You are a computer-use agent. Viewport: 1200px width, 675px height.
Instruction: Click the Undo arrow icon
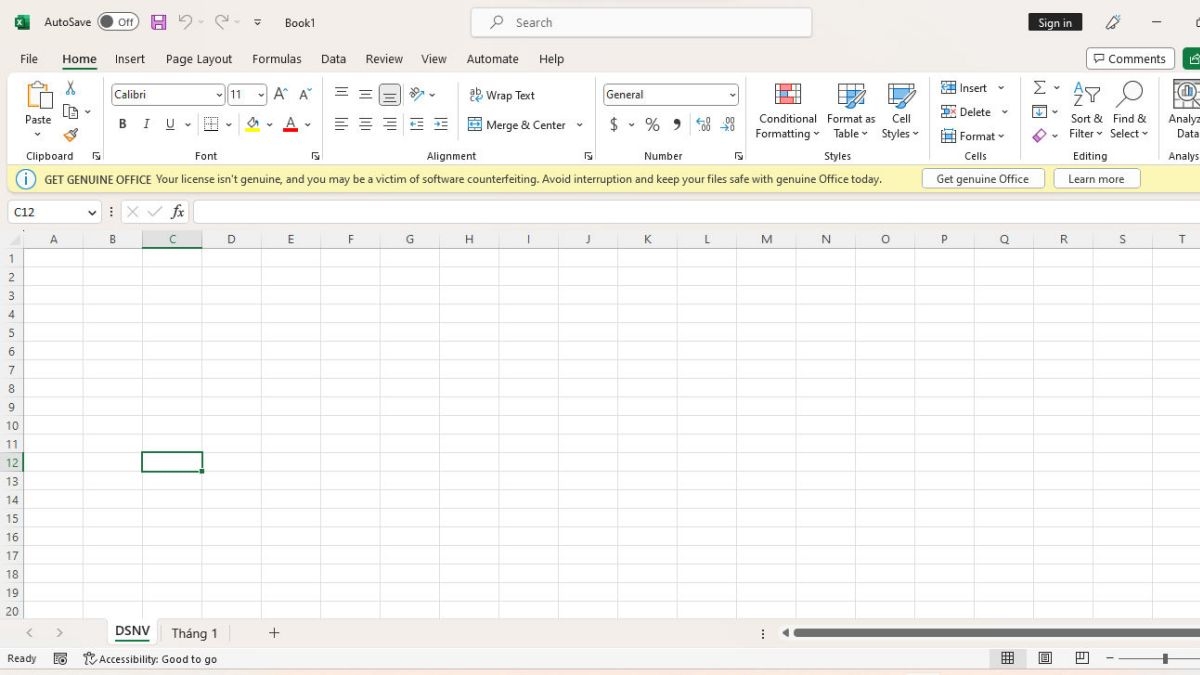pyautogui.click(x=185, y=22)
